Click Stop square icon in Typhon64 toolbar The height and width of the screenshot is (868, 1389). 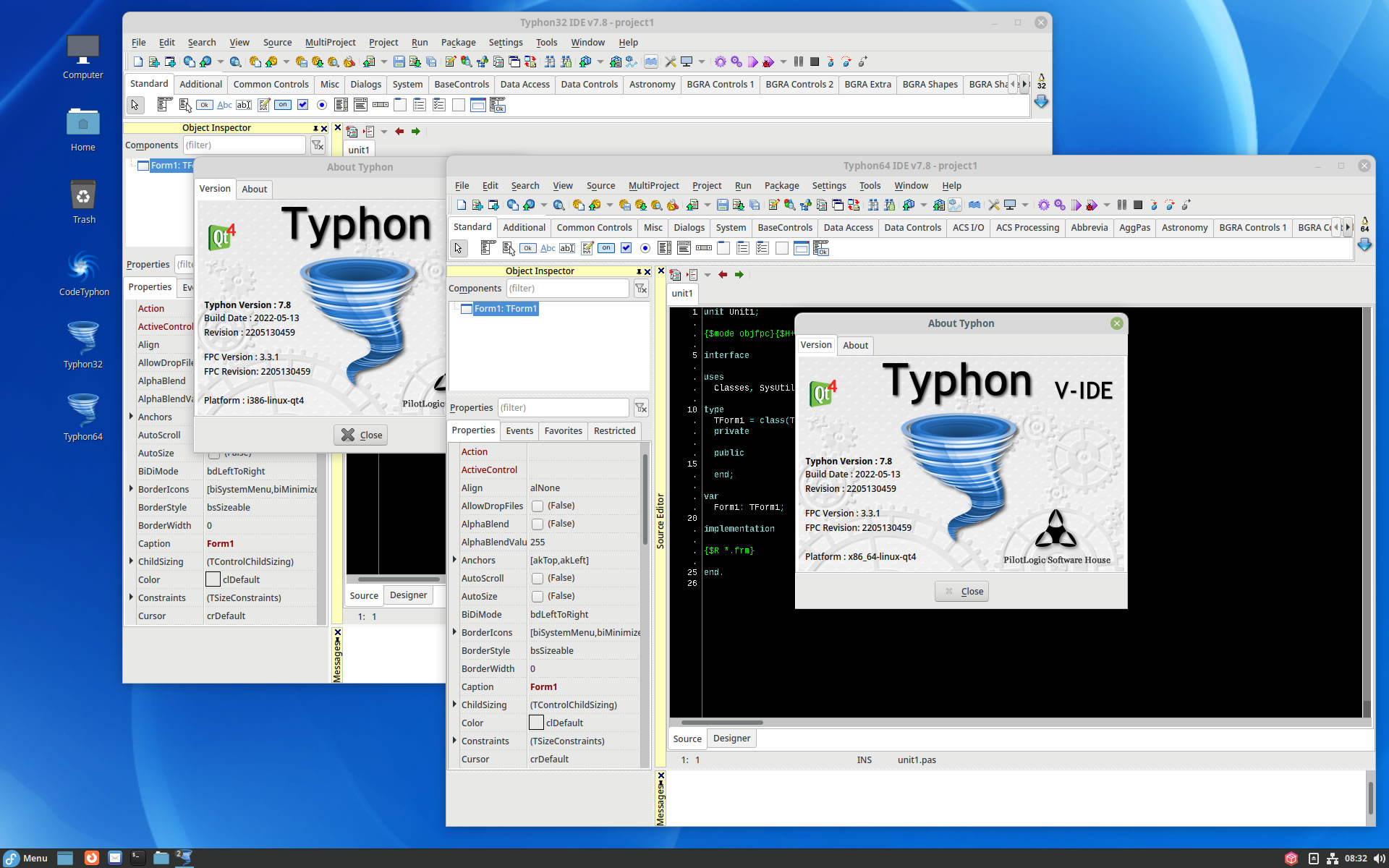click(1138, 205)
